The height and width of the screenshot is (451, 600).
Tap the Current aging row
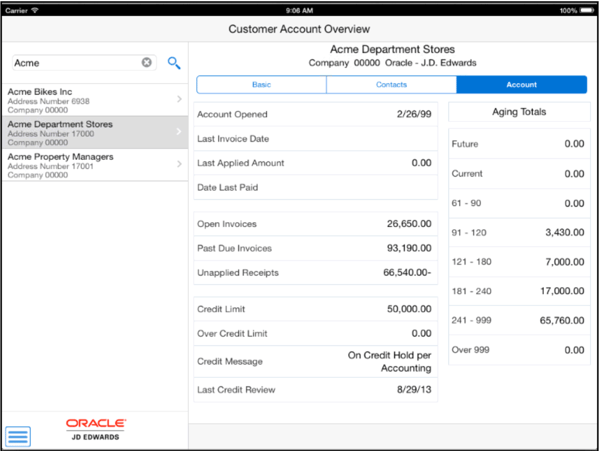click(519, 174)
